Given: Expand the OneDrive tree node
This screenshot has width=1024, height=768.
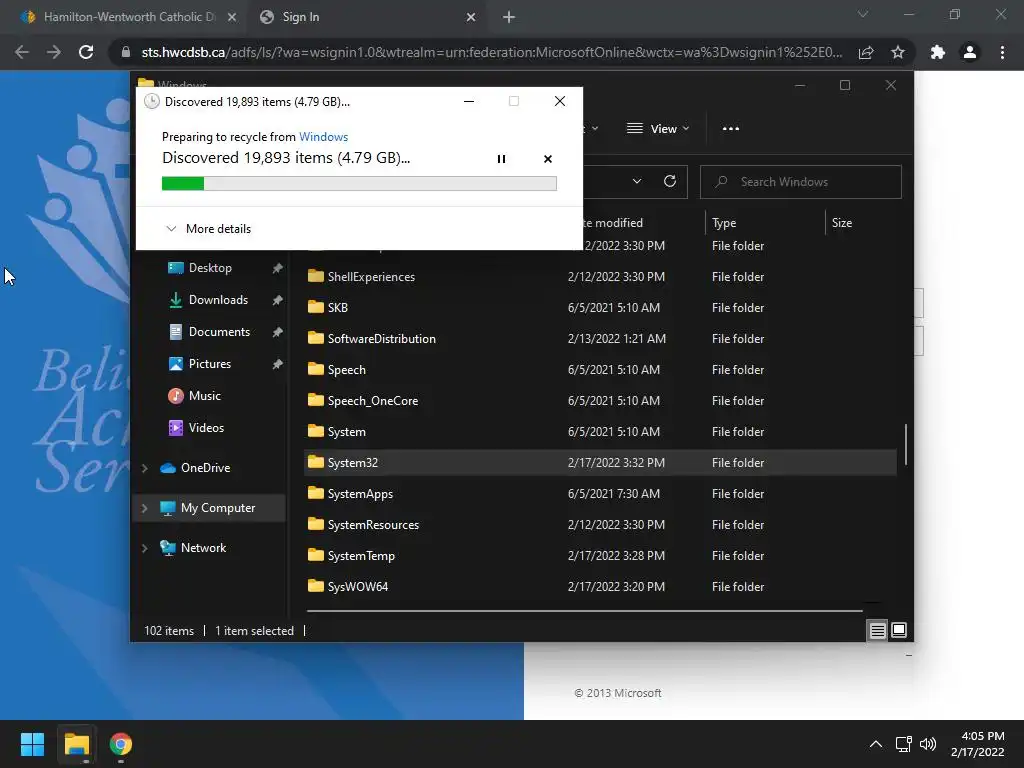Looking at the screenshot, I should [x=145, y=468].
